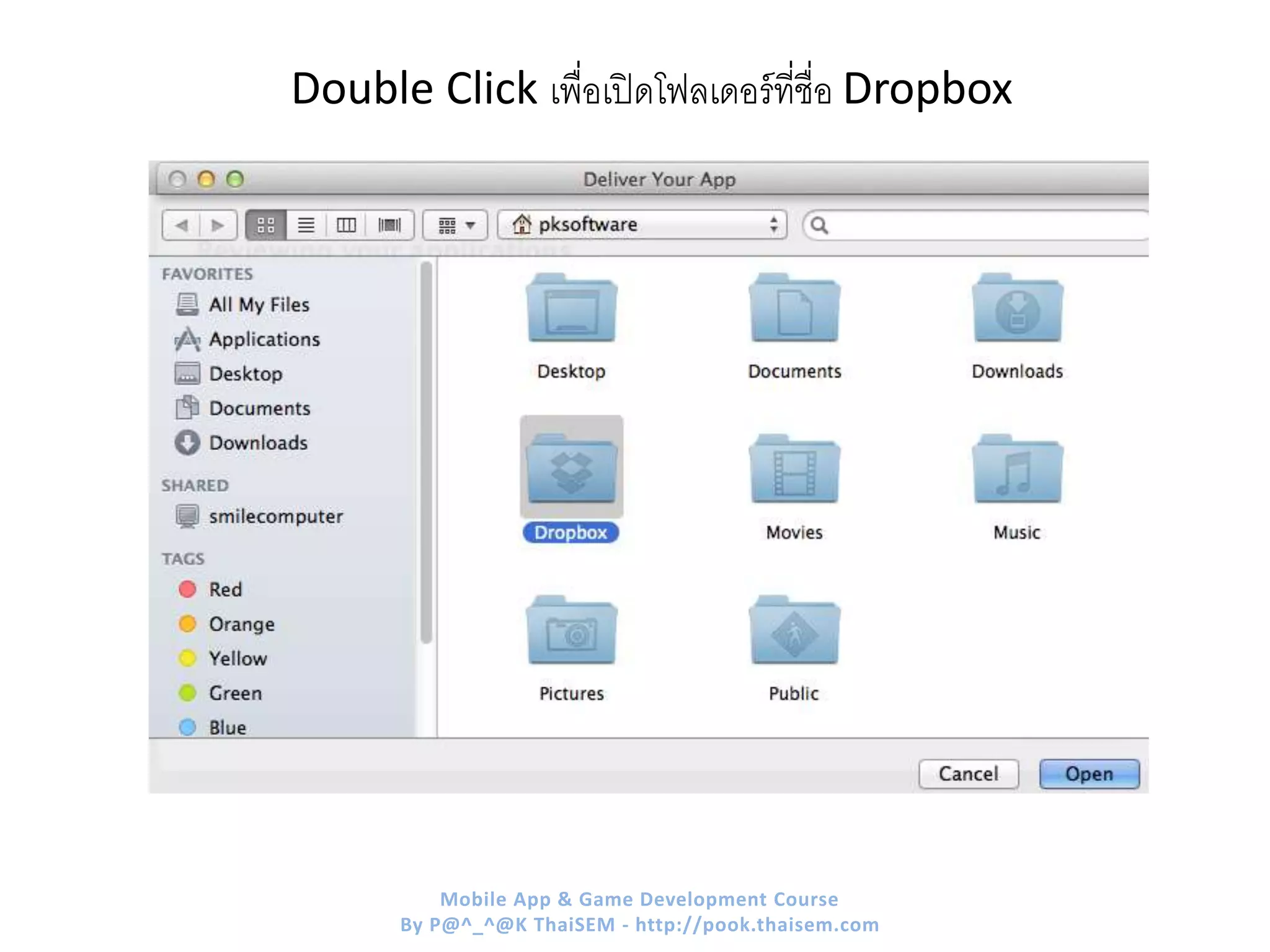Click the green zoom window button
This screenshot has height=952, width=1270.
click(x=235, y=179)
